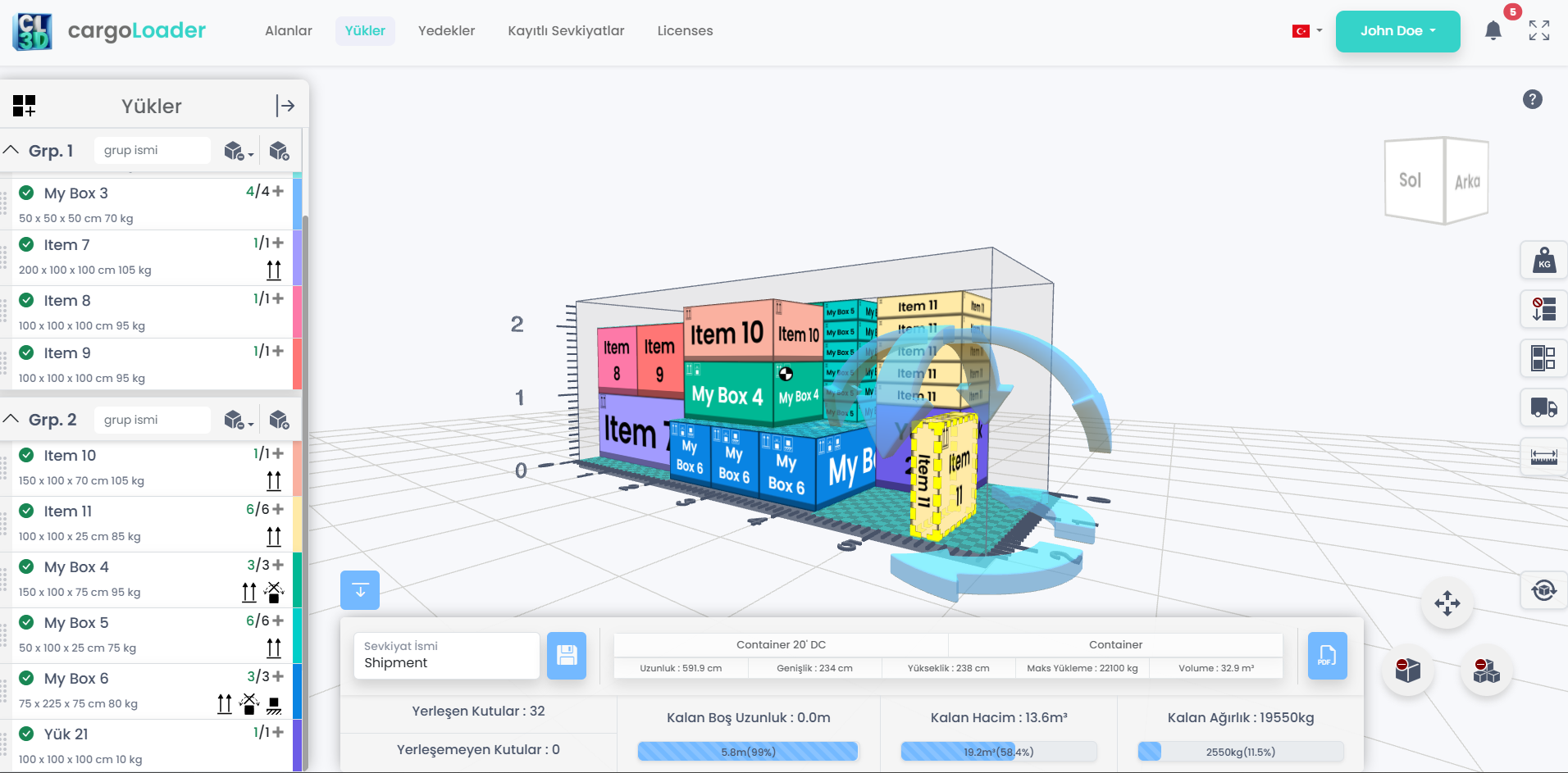
Task: Open the John Doe account menu
Action: coord(1397,30)
